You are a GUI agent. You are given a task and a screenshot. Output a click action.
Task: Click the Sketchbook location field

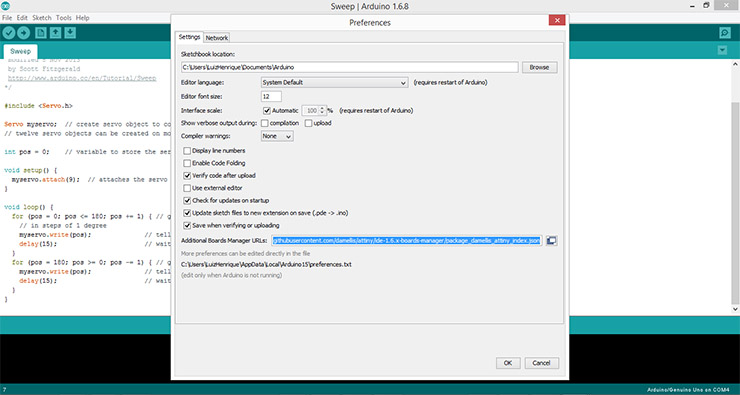click(x=350, y=67)
